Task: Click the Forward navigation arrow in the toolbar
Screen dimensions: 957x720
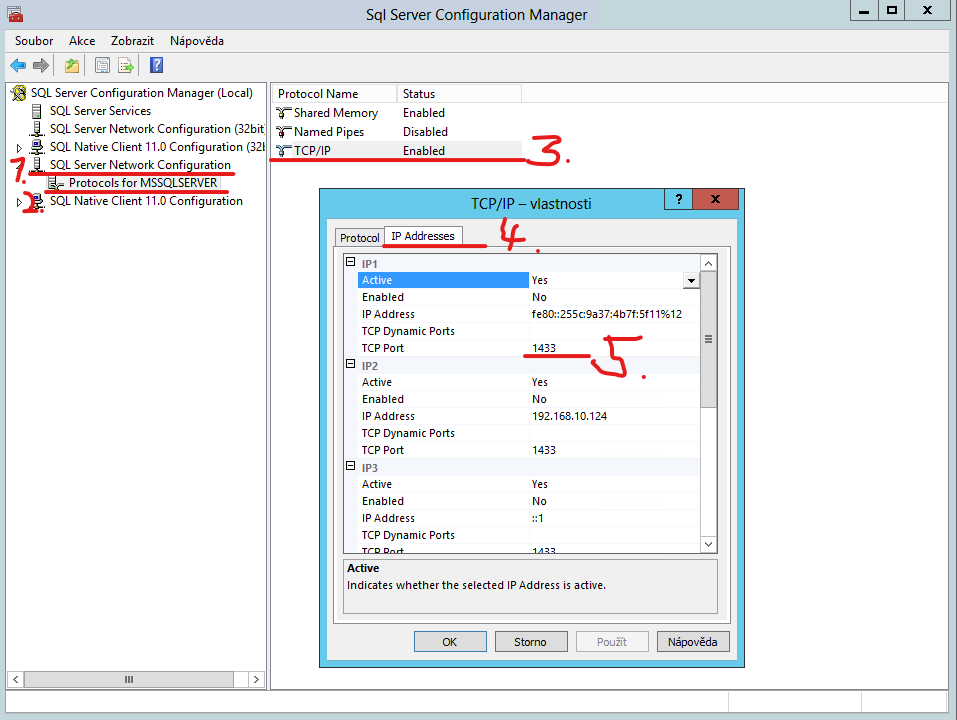Action: [x=38, y=65]
